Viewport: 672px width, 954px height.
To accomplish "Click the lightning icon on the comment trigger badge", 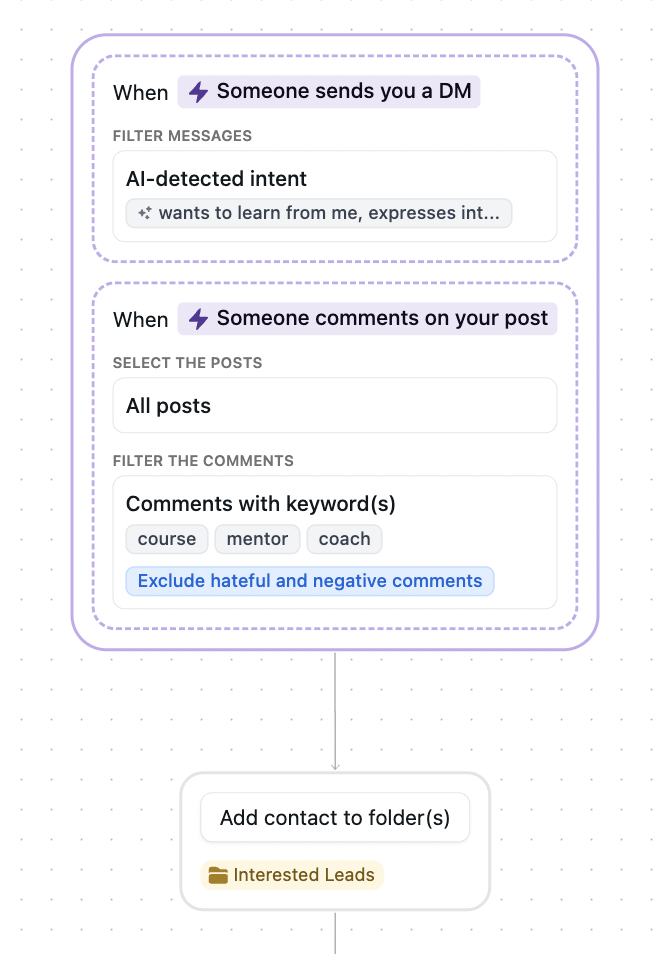I will tap(199, 318).
